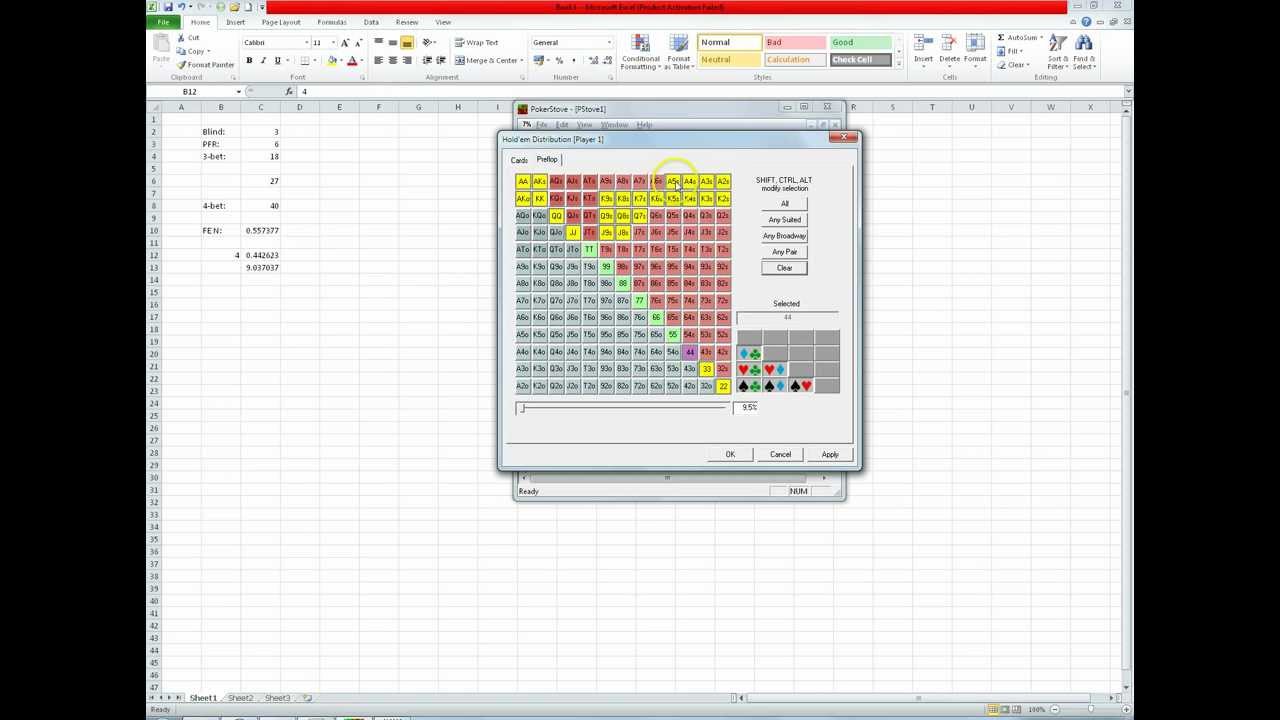Toggle the A5s hand cell
Viewport: 1280px width, 720px height.
(673, 182)
